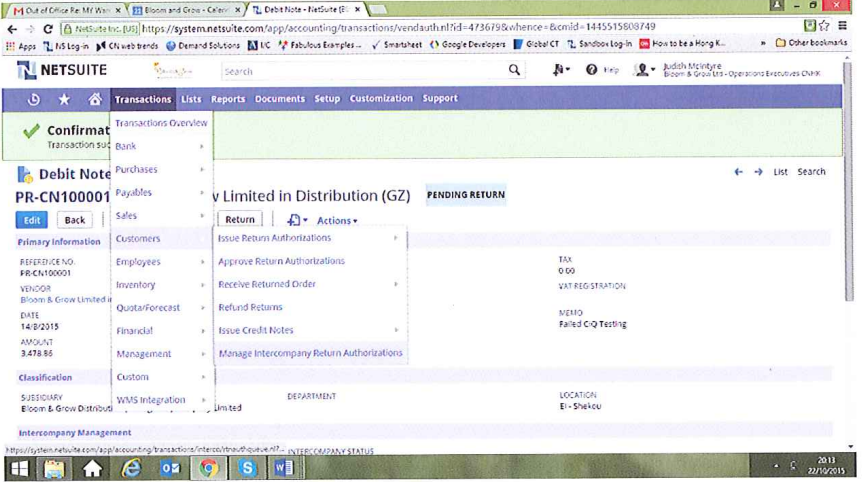Expand the Bank submenu
This screenshot has height=482, width=864.
pos(160,146)
